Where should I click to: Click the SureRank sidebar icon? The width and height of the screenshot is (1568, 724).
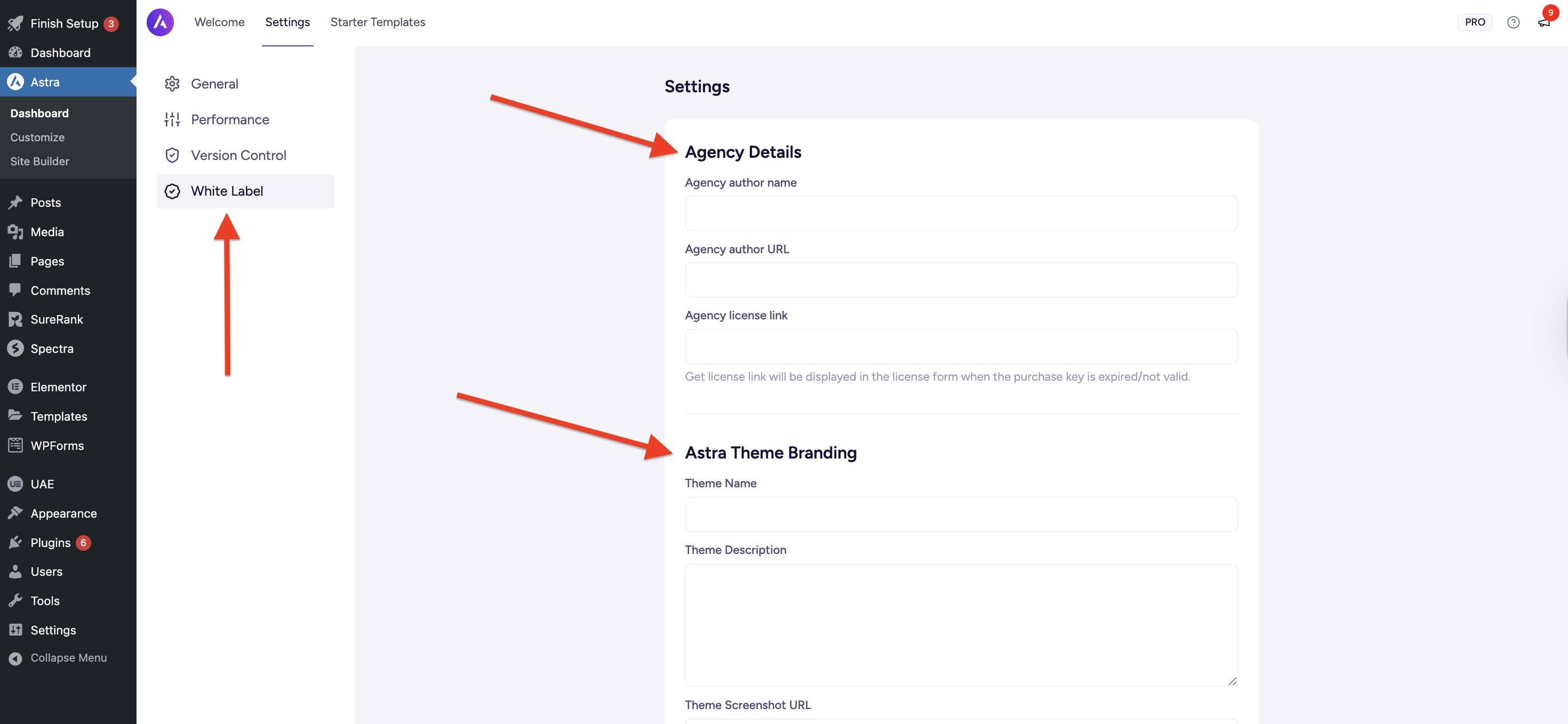[x=15, y=319]
